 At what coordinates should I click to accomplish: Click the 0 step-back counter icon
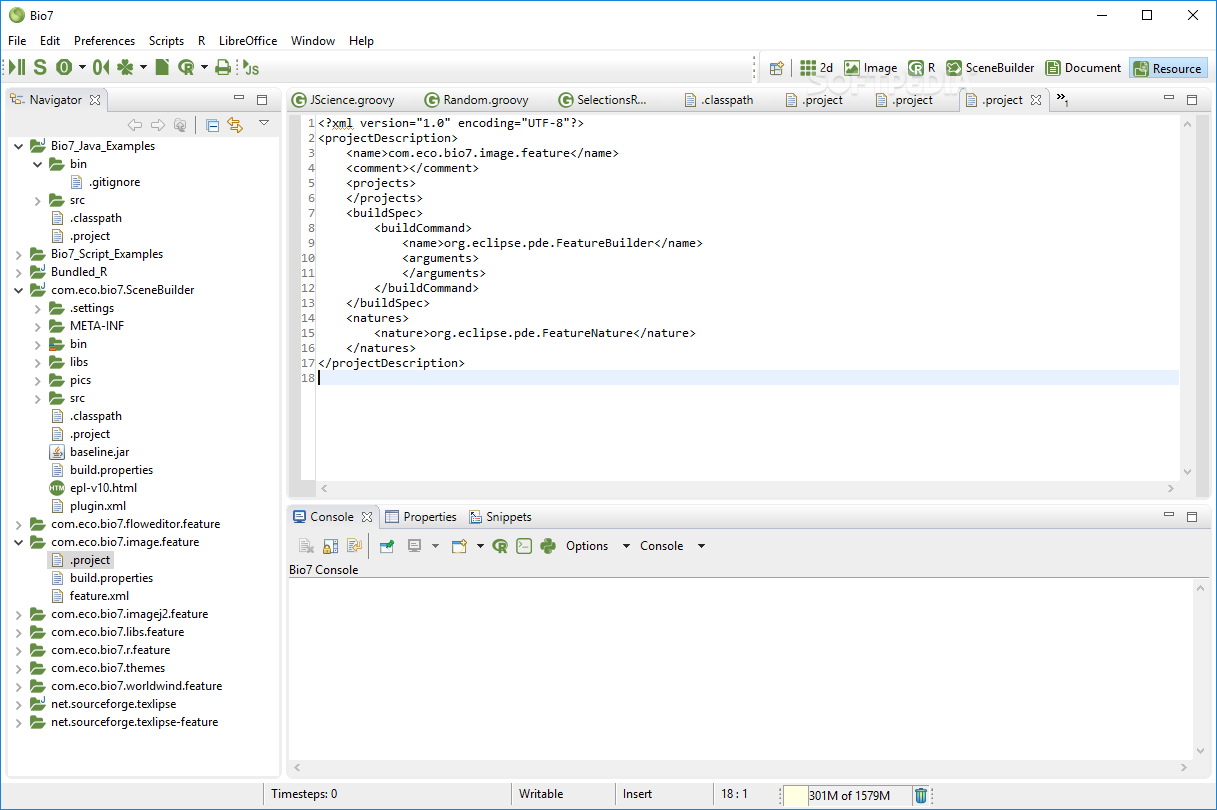click(x=100, y=67)
